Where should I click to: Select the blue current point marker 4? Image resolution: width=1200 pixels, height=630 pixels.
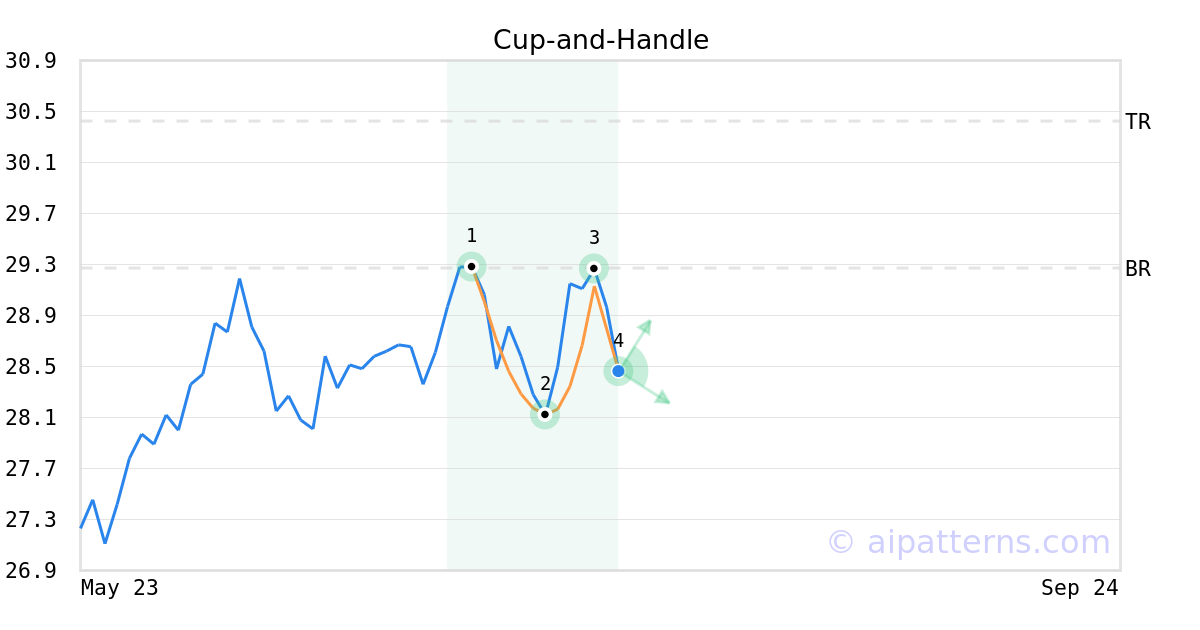tap(618, 371)
